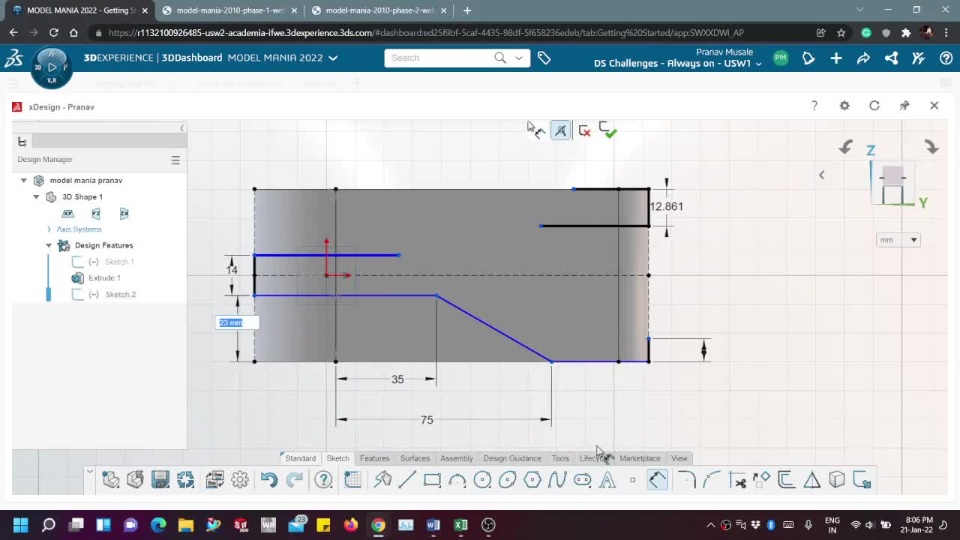The image size is (960, 540).
Task: Click the Undo arrow icon
Action: (269, 480)
